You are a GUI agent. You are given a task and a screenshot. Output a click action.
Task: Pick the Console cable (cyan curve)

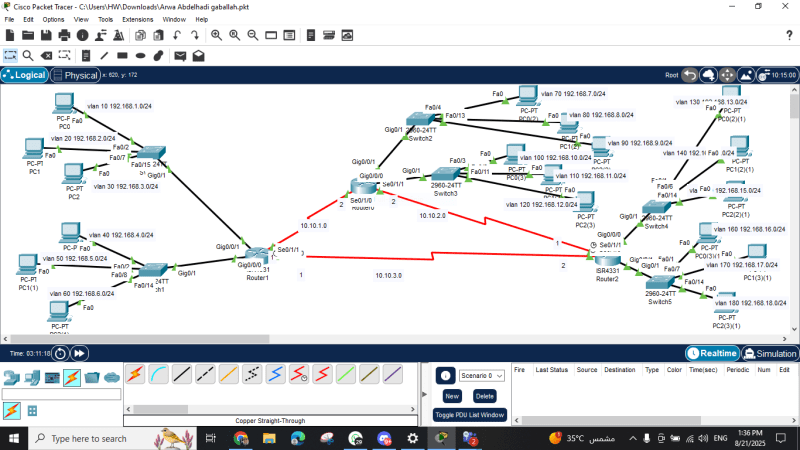158,374
